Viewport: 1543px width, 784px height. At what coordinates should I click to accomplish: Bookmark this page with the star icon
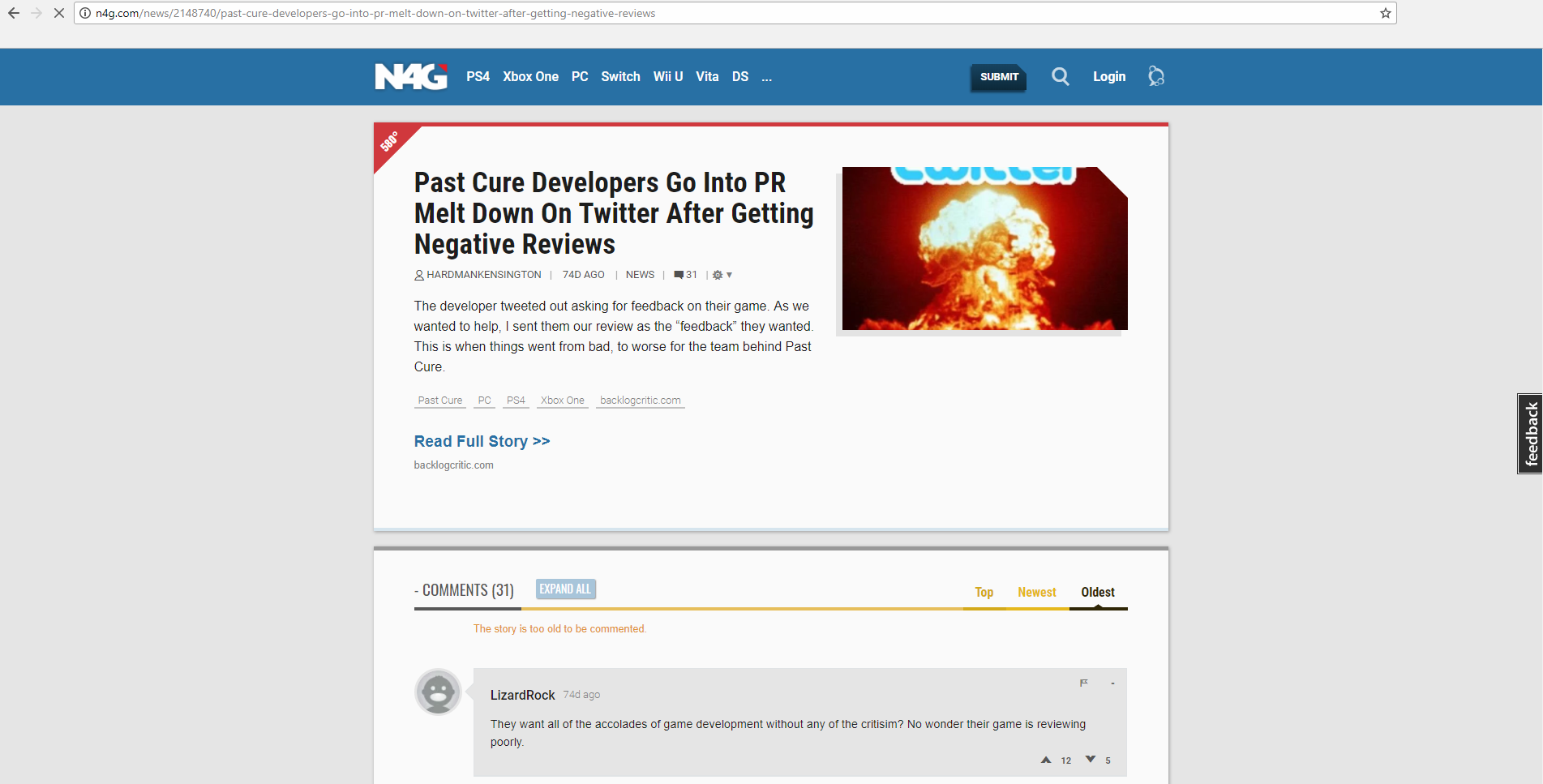click(x=1386, y=13)
